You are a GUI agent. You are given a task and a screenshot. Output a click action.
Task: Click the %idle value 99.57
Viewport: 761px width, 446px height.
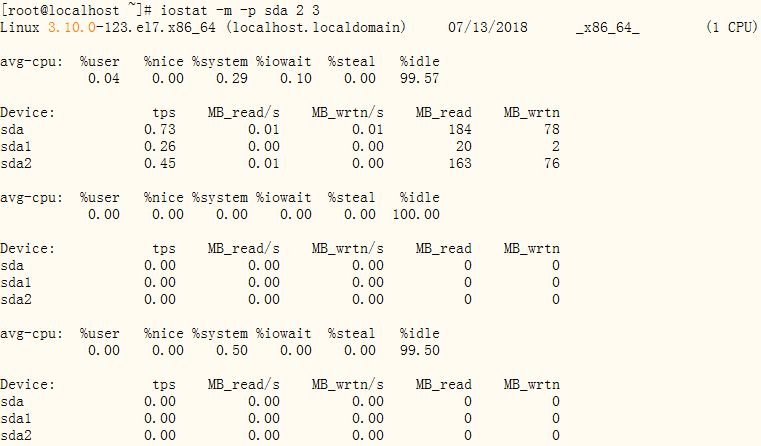click(x=420, y=79)
